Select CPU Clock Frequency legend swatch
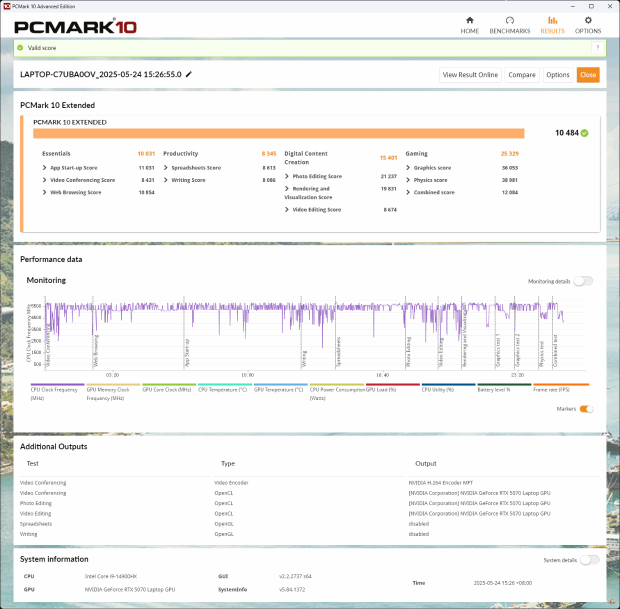This screenshot has width=620, height=609. pyautogui.click(x=57, y=384)
